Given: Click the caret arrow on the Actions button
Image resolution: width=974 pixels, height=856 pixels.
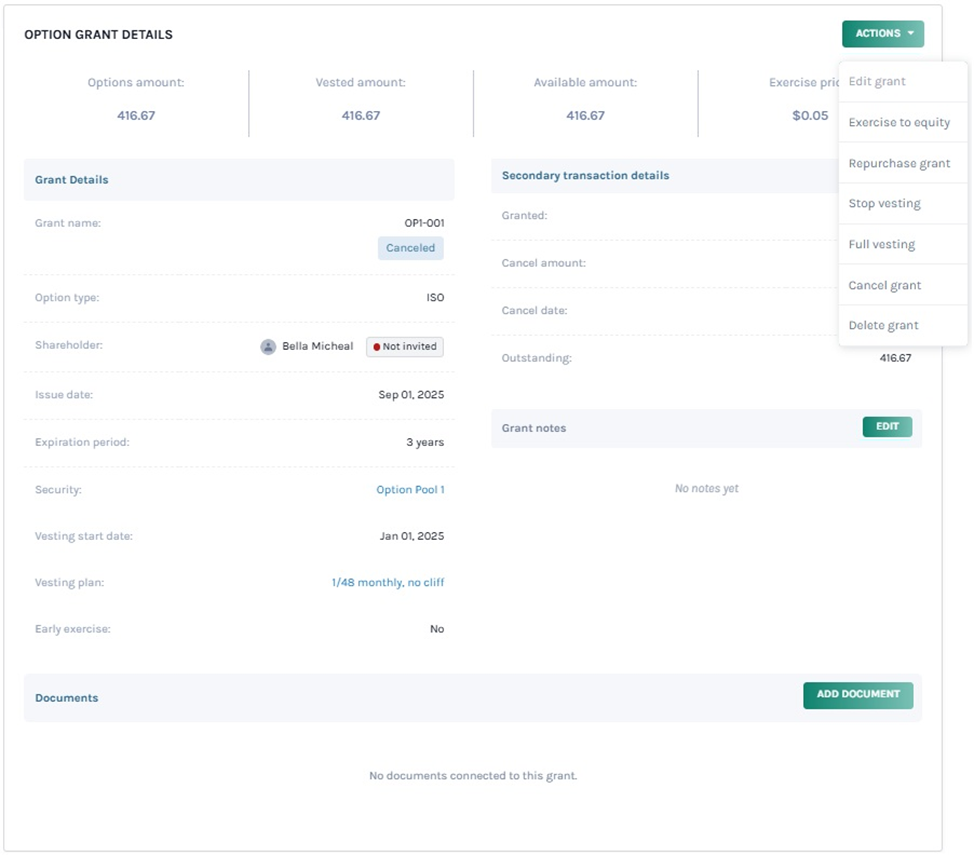Looking at the screenshot, I should [911, 34].
